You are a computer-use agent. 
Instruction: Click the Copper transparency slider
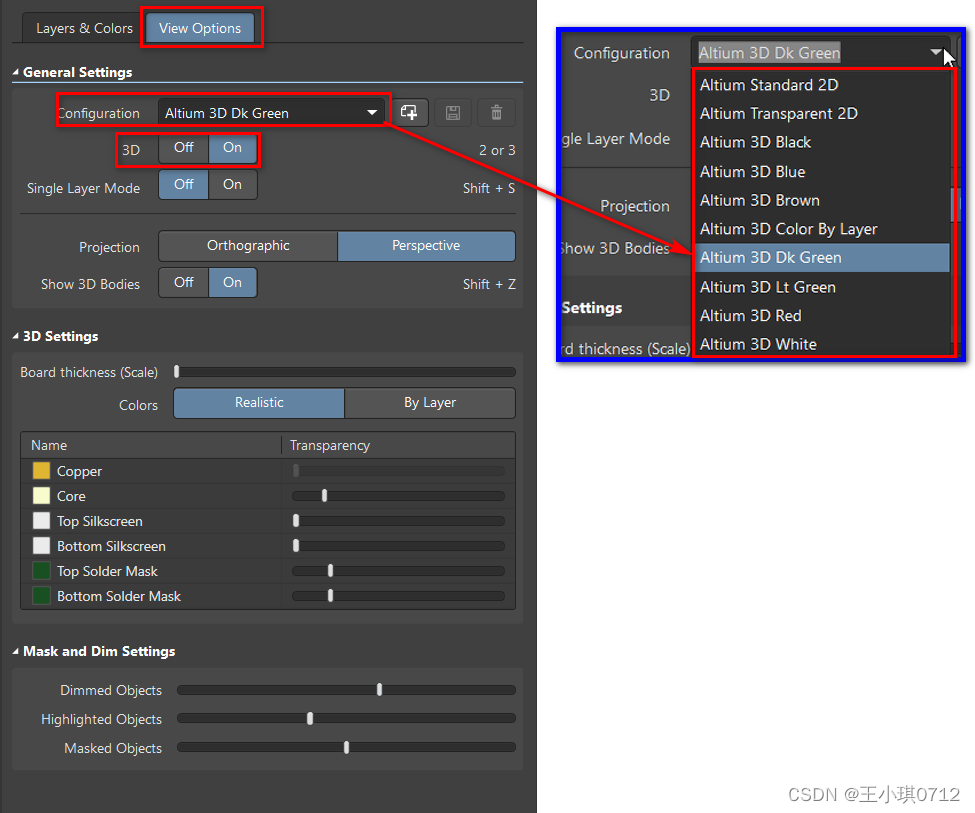coord(398,471)
